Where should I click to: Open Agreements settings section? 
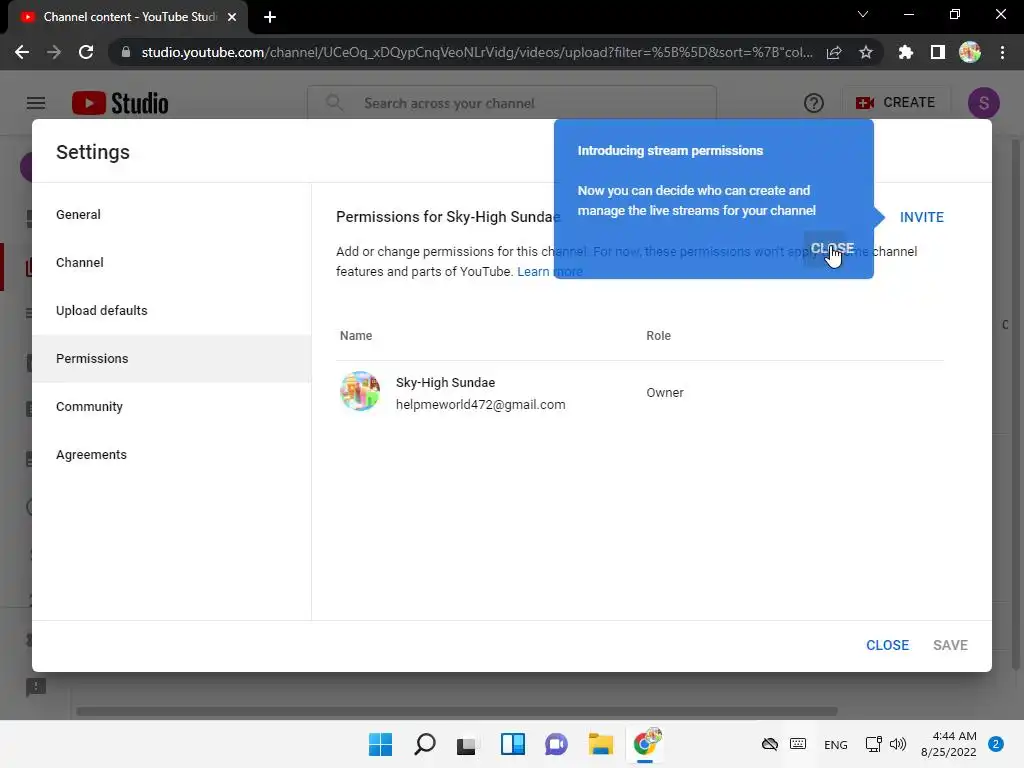click(x=172, y=455)
